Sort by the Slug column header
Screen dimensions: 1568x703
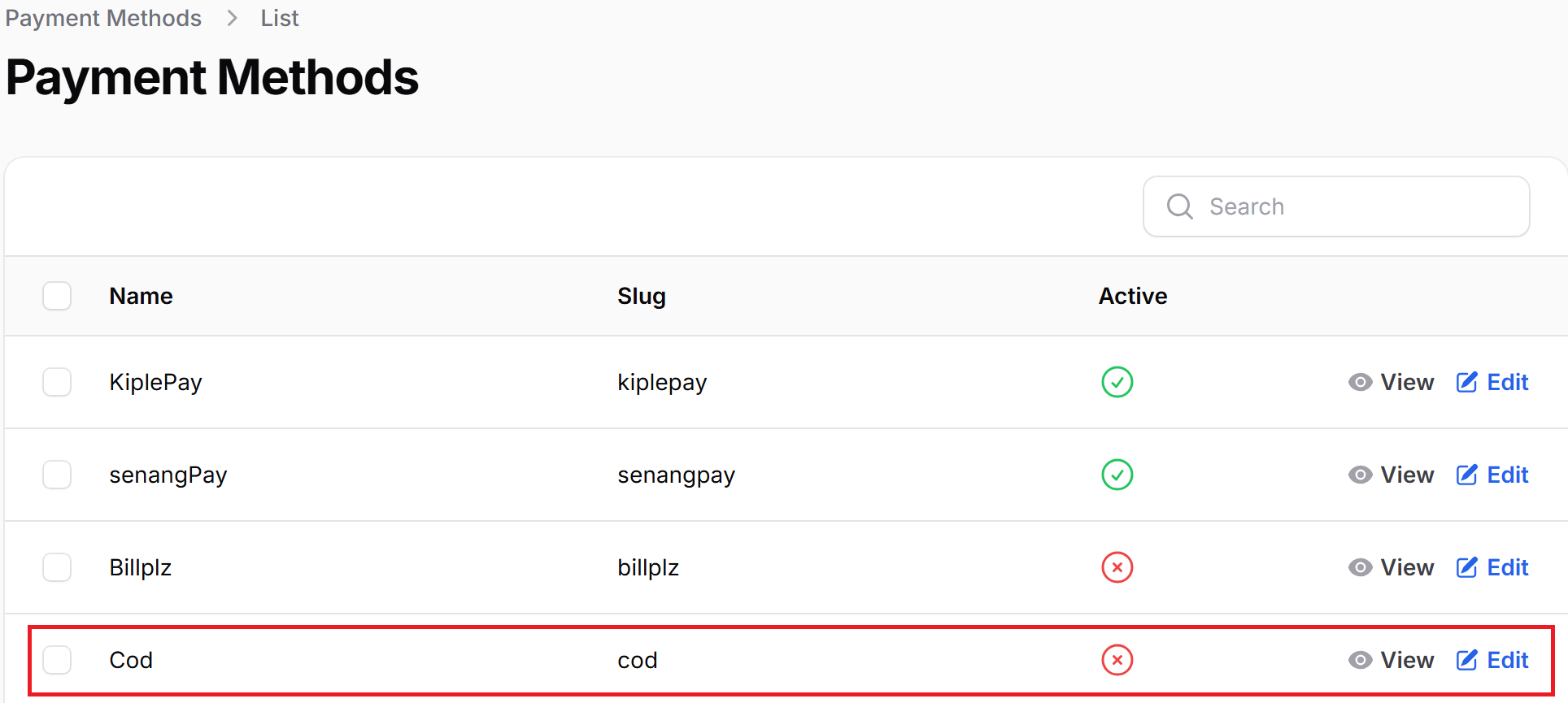(x=641, y=297)
